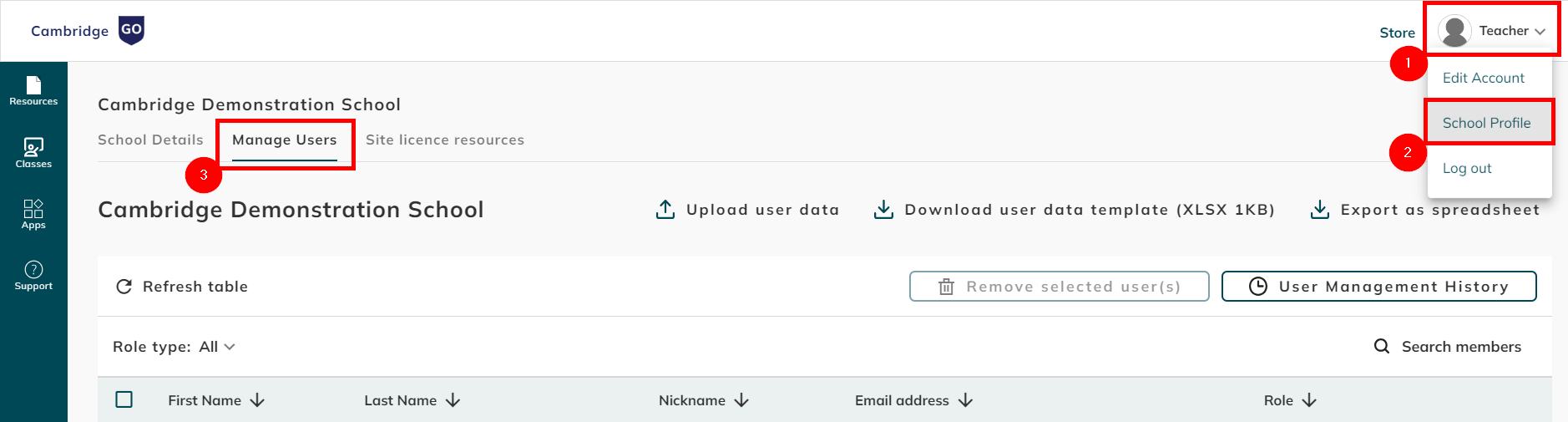Click the Cambridge GO logo
The width and height of the screenshot is (1568, 422).
coord(88,31)
